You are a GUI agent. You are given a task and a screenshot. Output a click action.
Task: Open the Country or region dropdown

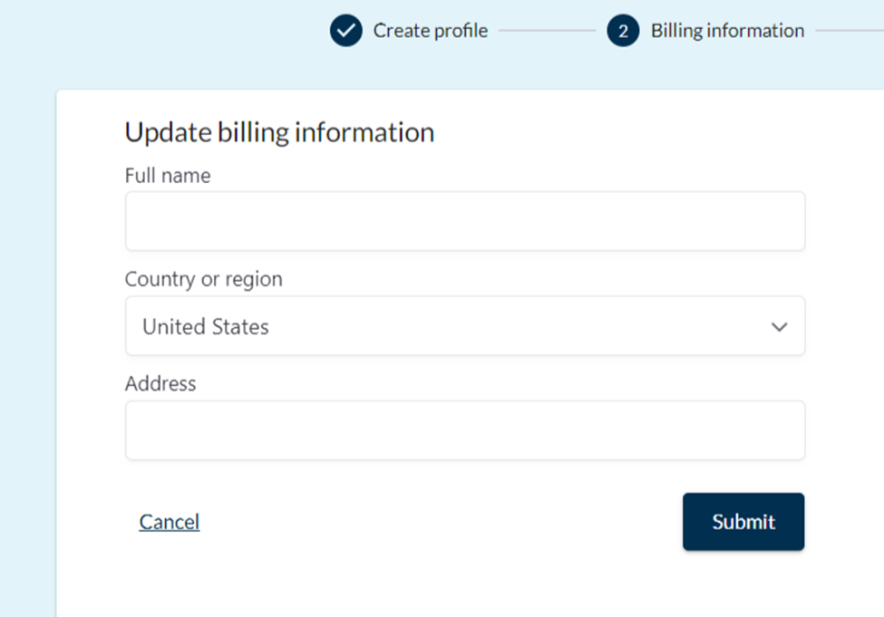[x=465, y=326]
